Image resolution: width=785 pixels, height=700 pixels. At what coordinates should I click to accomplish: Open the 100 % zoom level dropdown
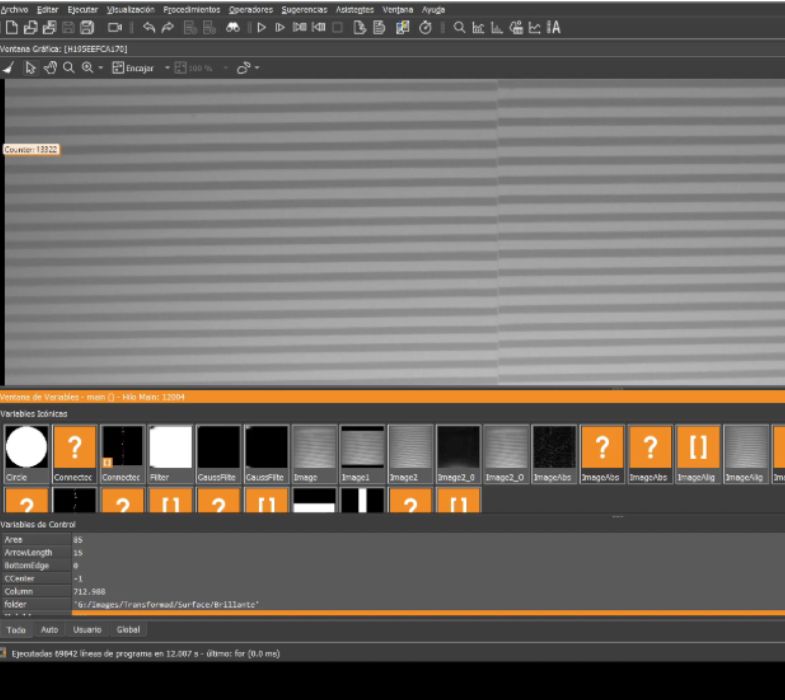pos(226,68)
